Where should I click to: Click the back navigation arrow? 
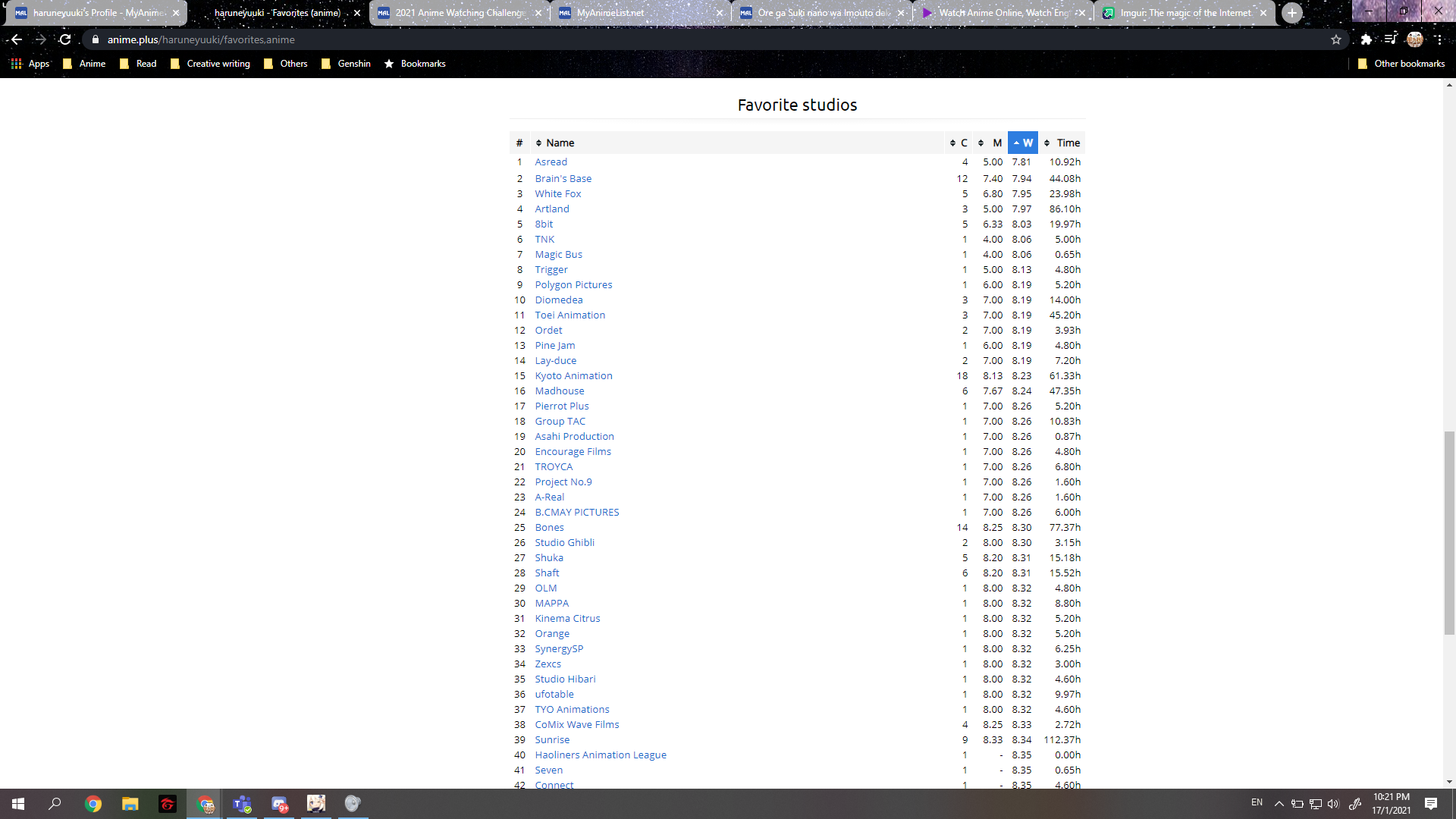[16, 39]
